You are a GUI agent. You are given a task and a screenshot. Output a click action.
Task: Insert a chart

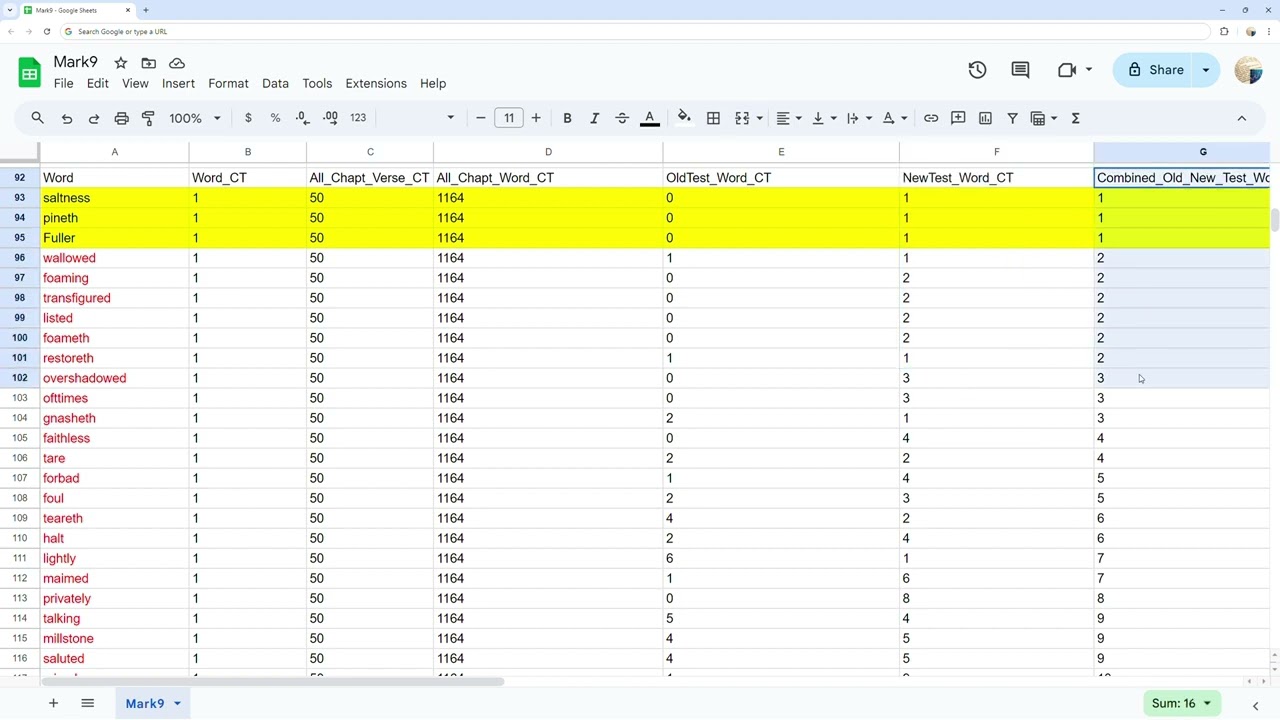(x=985, y=118)
